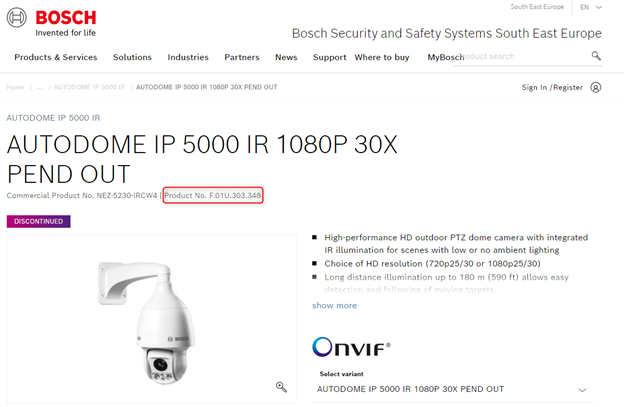Click the Sign In / Register link
The width and height of the screenshot is (624, 407).
tap(552, 88)
